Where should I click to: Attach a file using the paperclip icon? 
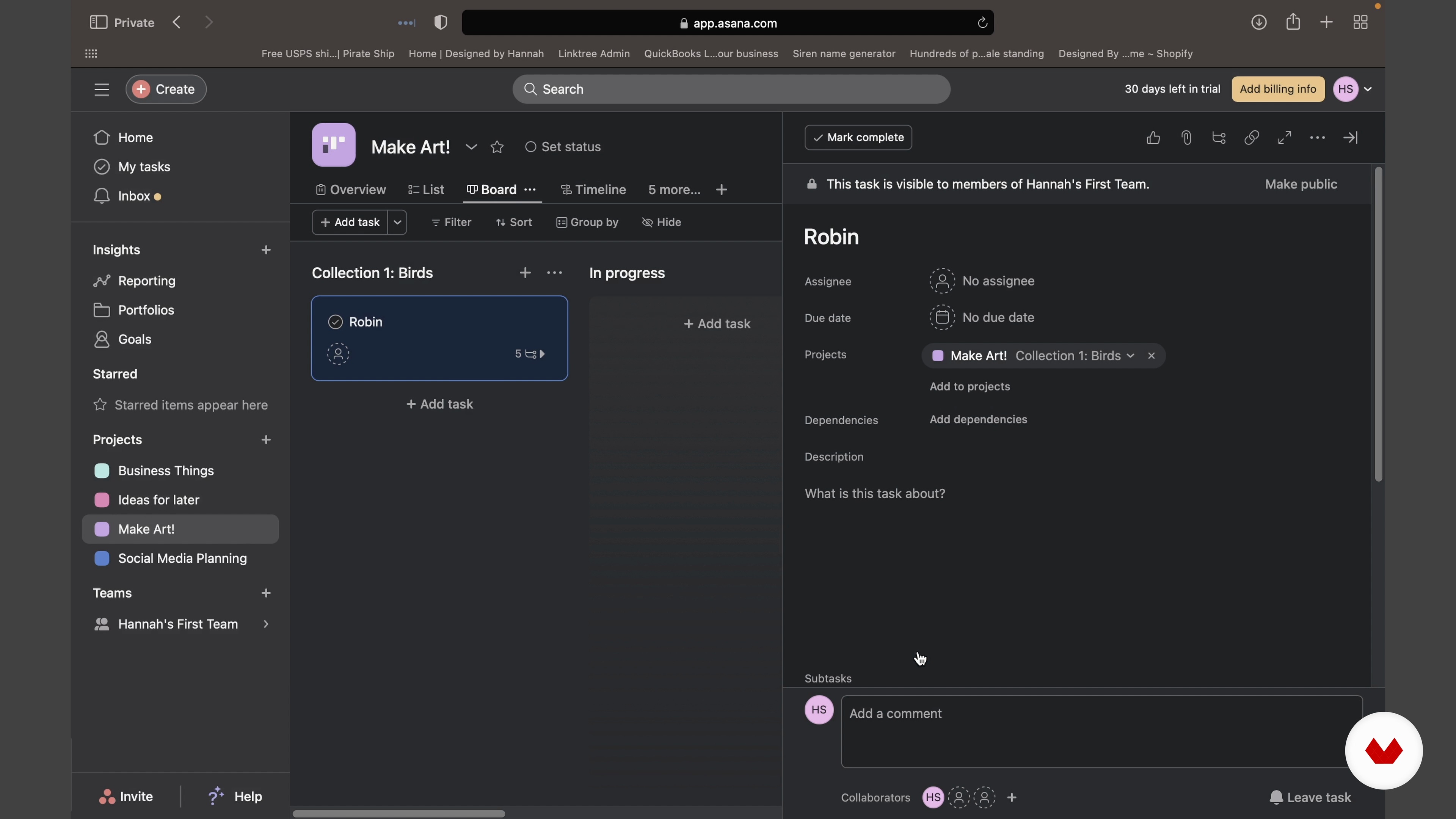pyautogui.click(x=1186, y=137)
